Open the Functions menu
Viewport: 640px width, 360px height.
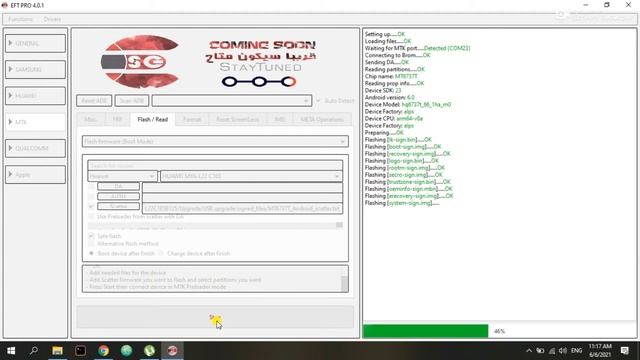tap(20, 19)
